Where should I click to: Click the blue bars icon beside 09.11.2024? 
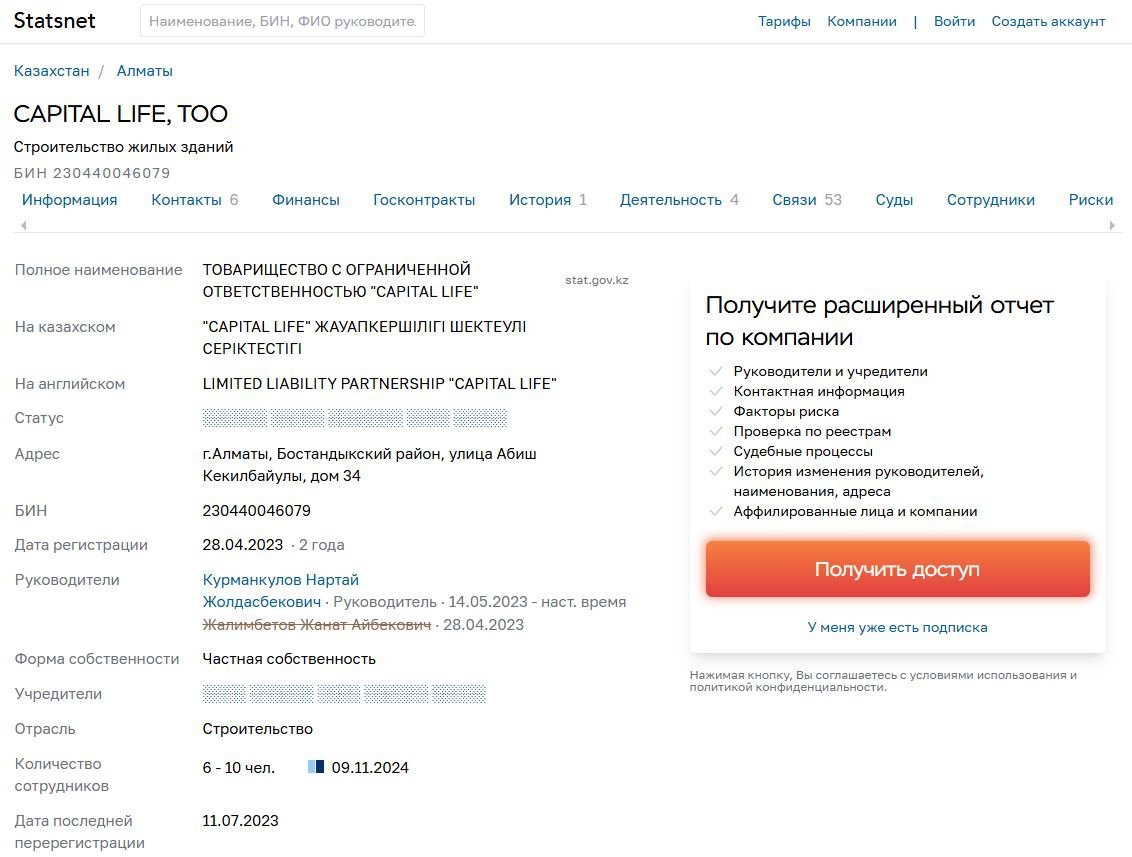point(315,767)
